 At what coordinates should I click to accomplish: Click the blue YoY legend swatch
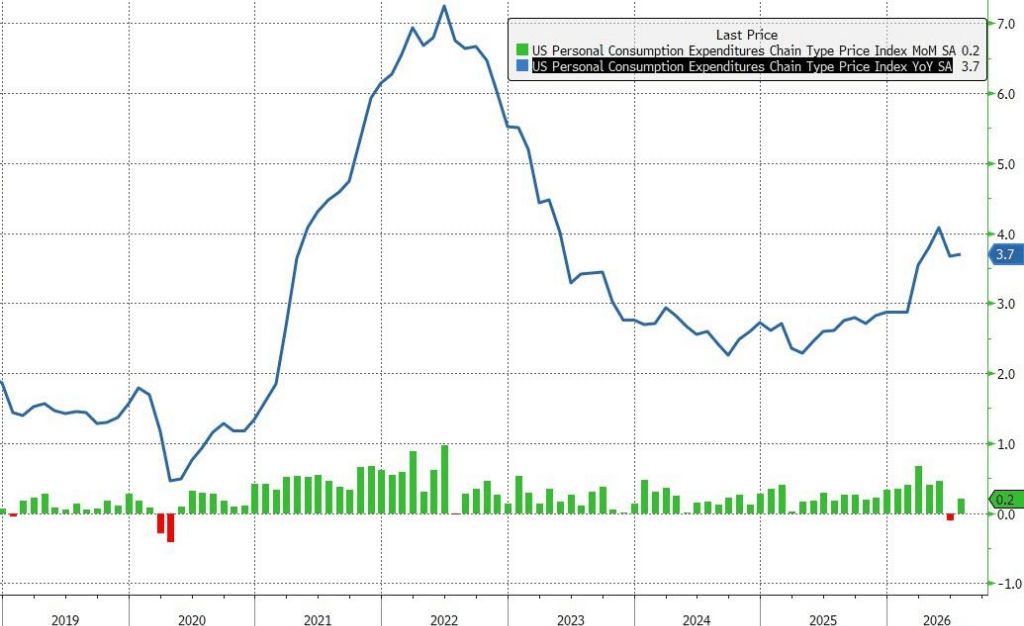(x=522, y=66)
